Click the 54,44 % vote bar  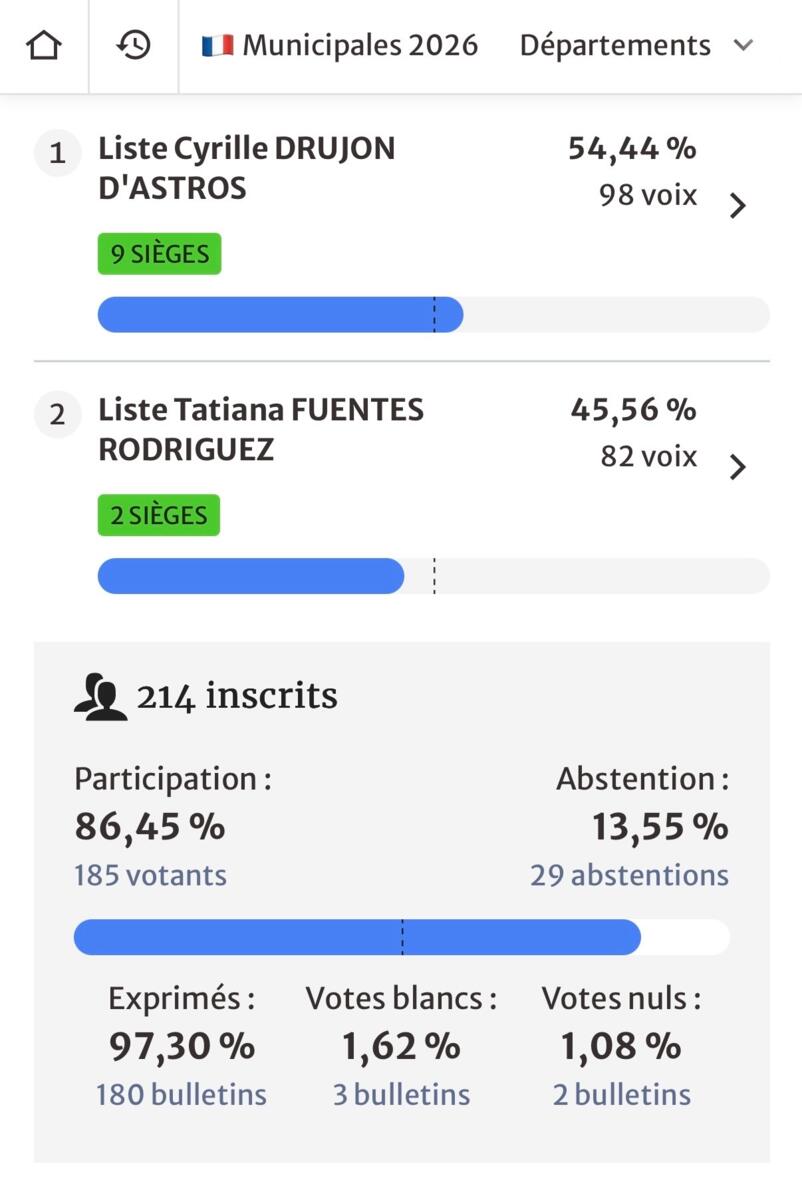tap(280, 315)
